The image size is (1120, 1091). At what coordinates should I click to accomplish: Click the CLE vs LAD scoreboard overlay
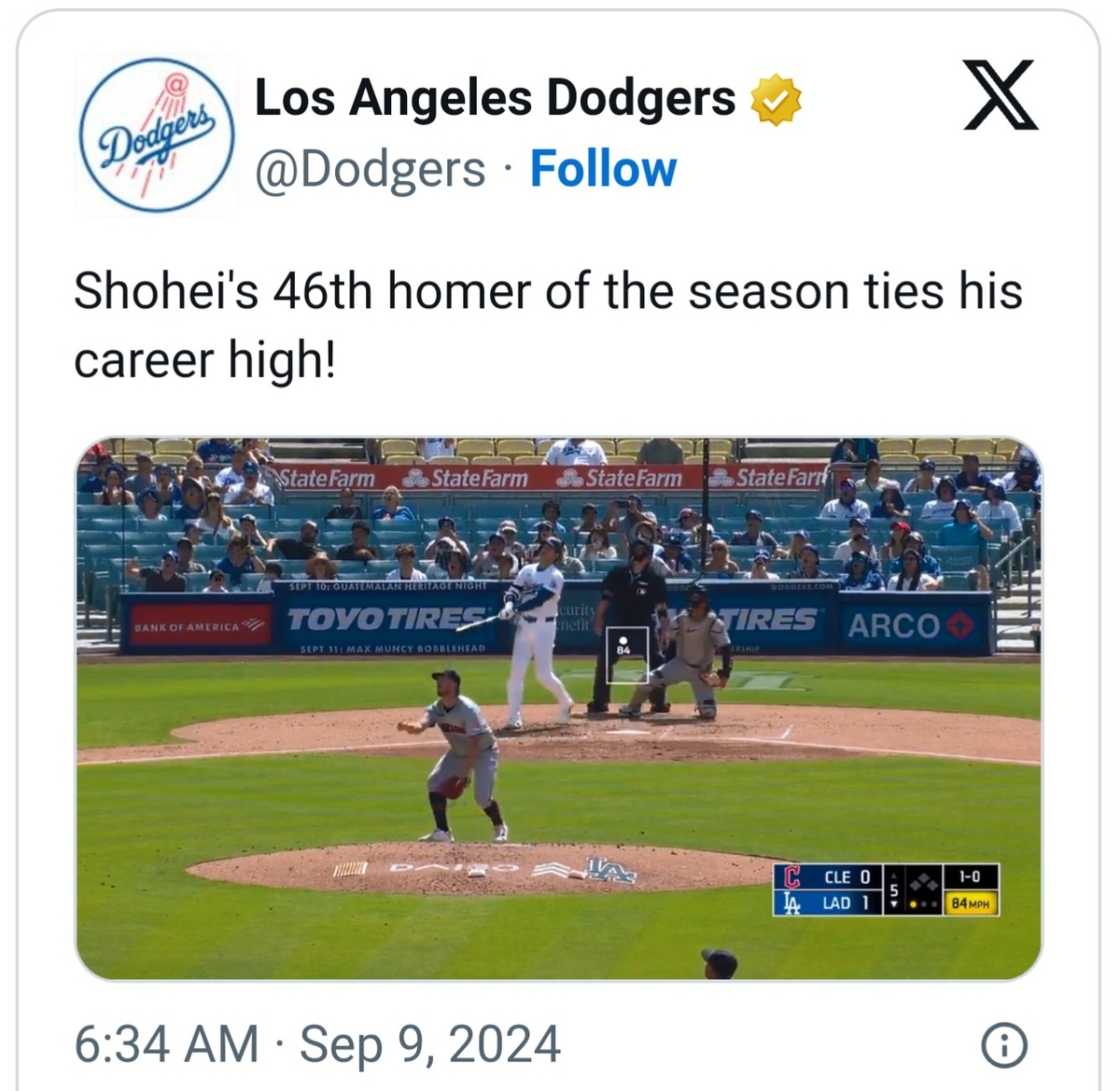click(x=886, y=889)
